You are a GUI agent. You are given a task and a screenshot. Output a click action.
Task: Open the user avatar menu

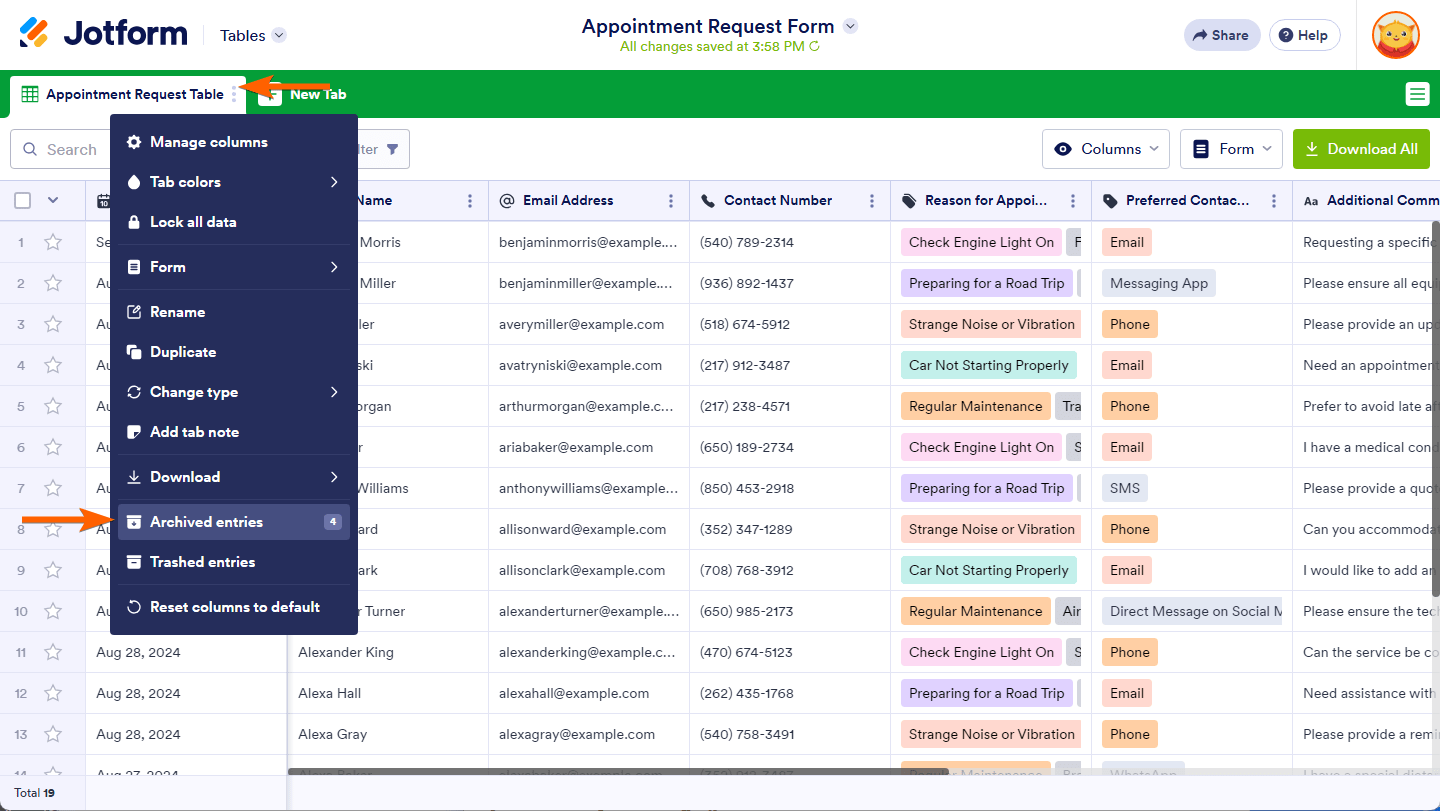[1396, 35]
